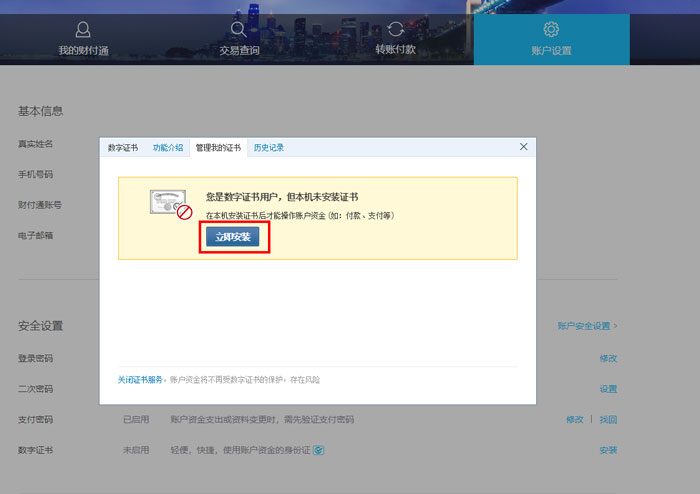The height and width of the screenshot is (494, 700).
Task: Click 修改 link for 登录密码
Action: click(x=608, y=358)
